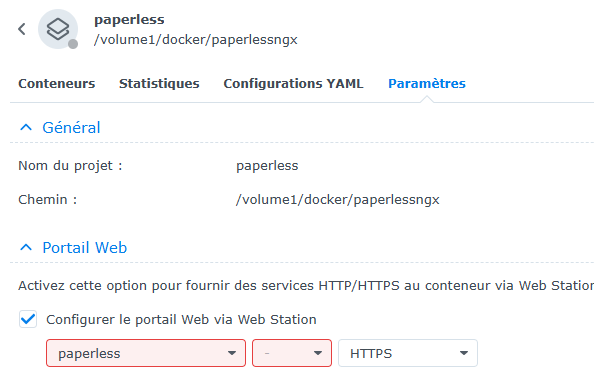Open the Configurations YAML tab
Image resolution: width=594 pixels, height=374 pixels.
[293, 83]
